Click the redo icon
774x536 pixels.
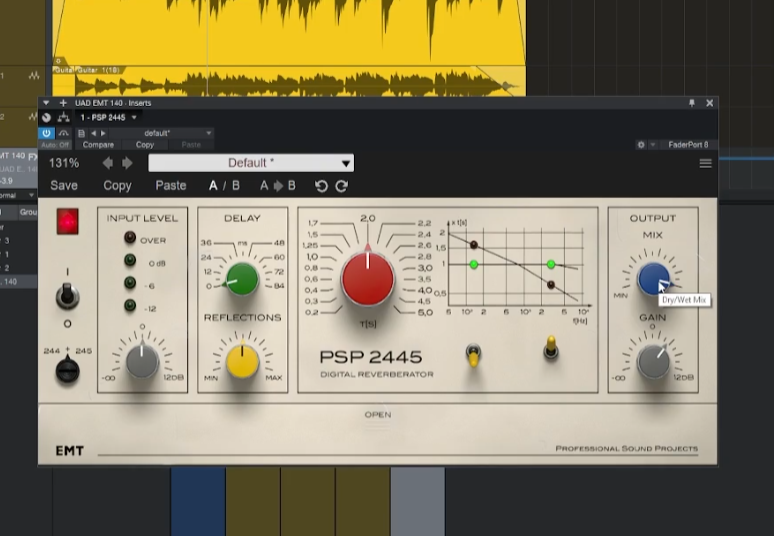(342, 186)
